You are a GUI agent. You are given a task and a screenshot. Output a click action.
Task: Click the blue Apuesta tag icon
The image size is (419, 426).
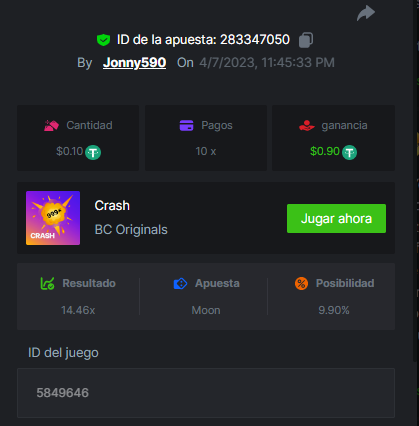[x=180, y=283]
